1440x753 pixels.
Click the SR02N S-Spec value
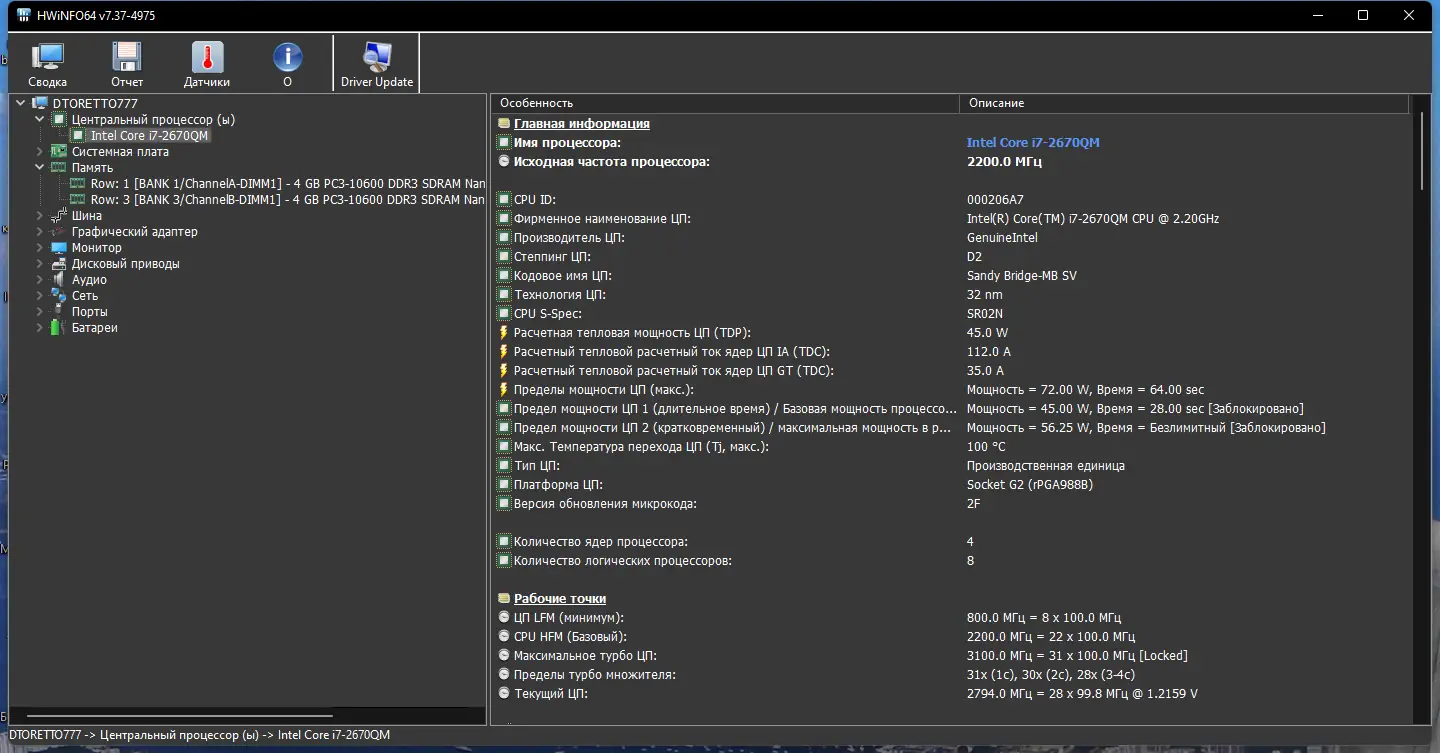point(987,313)
